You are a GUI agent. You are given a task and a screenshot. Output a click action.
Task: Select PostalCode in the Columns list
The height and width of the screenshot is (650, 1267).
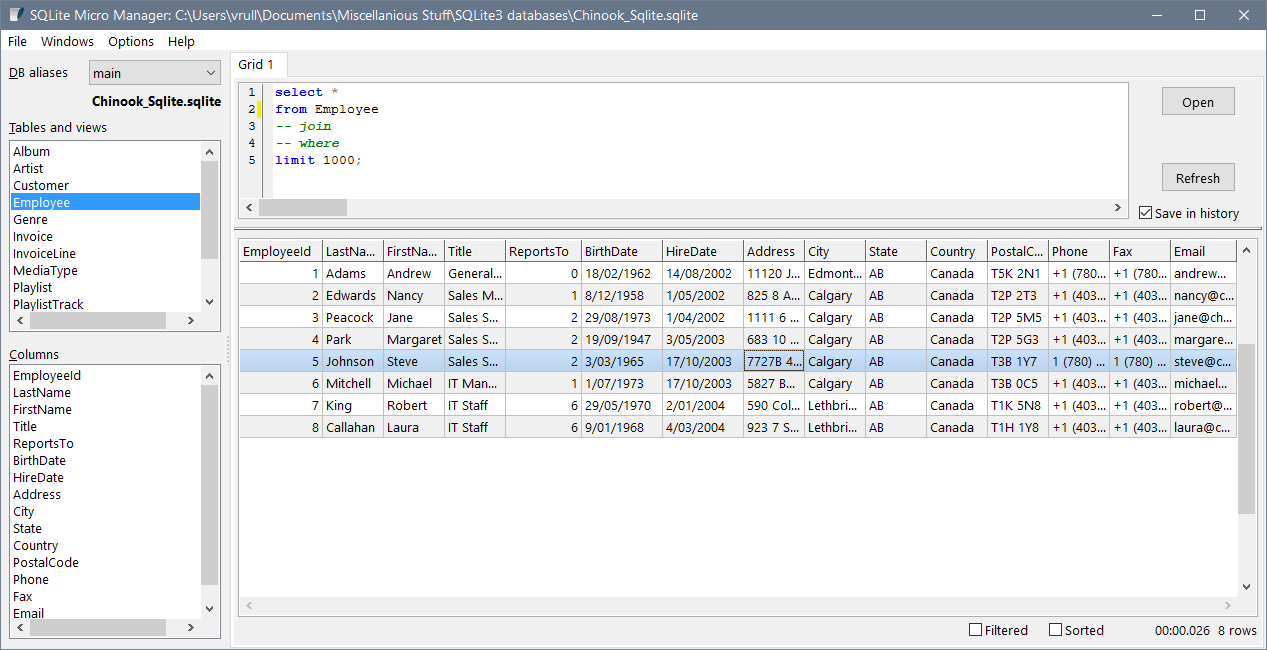(x=46, y=563)
